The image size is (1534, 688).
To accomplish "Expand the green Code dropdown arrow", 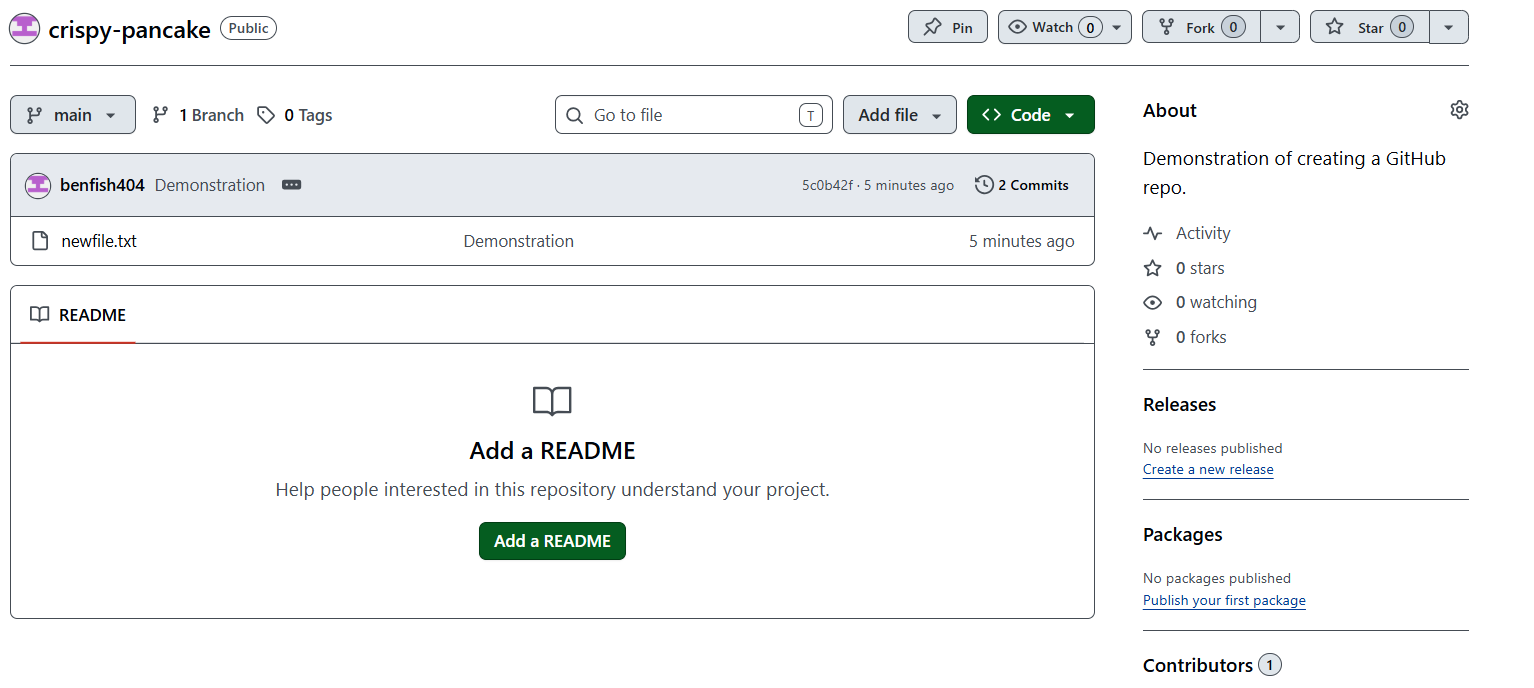I will click(1069, 116).
